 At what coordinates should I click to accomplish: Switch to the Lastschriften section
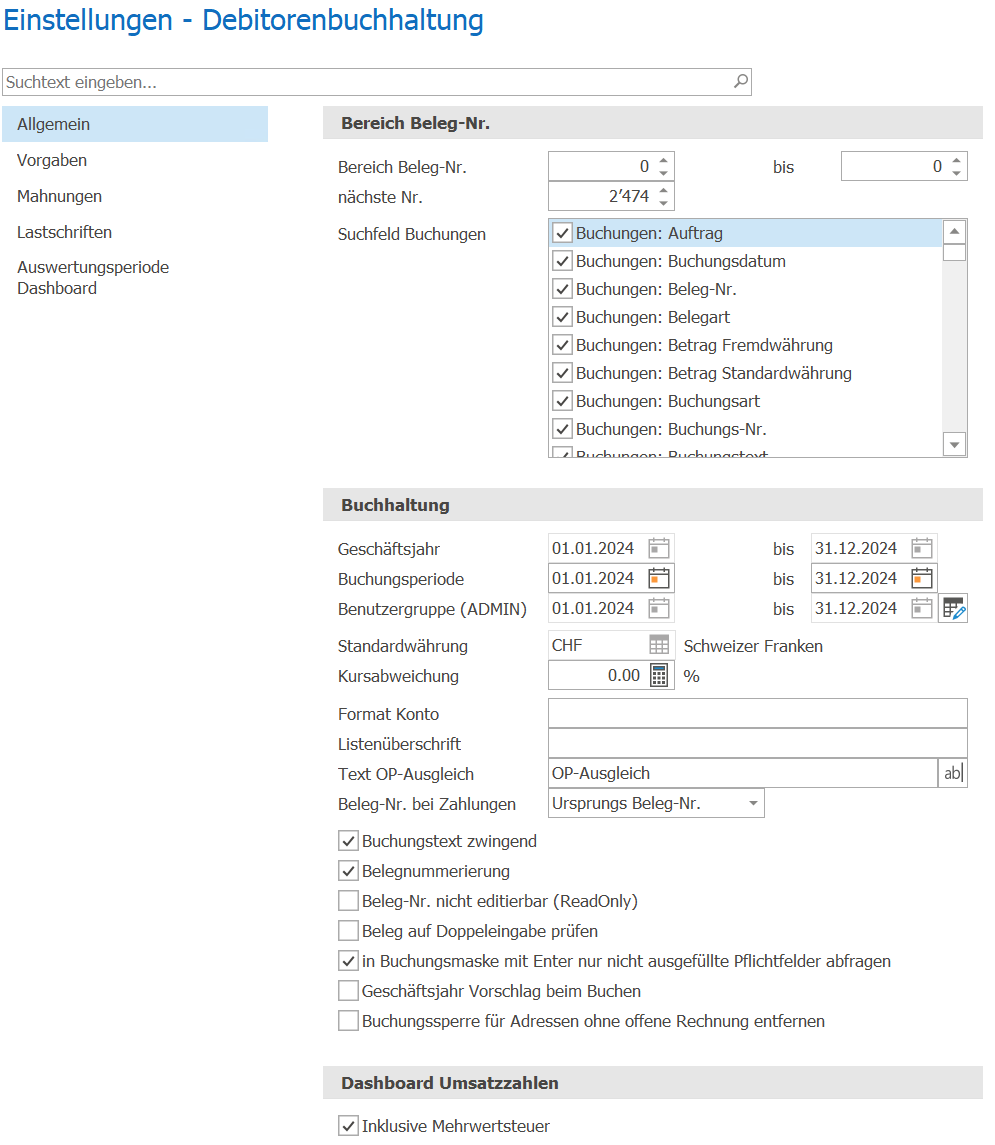coord(64,231)
